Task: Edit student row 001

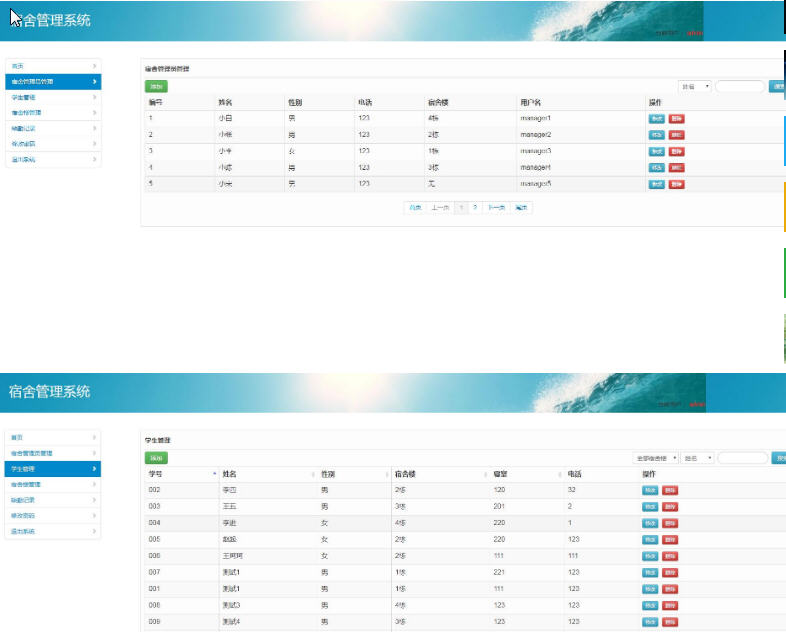Action: point(650,589)
